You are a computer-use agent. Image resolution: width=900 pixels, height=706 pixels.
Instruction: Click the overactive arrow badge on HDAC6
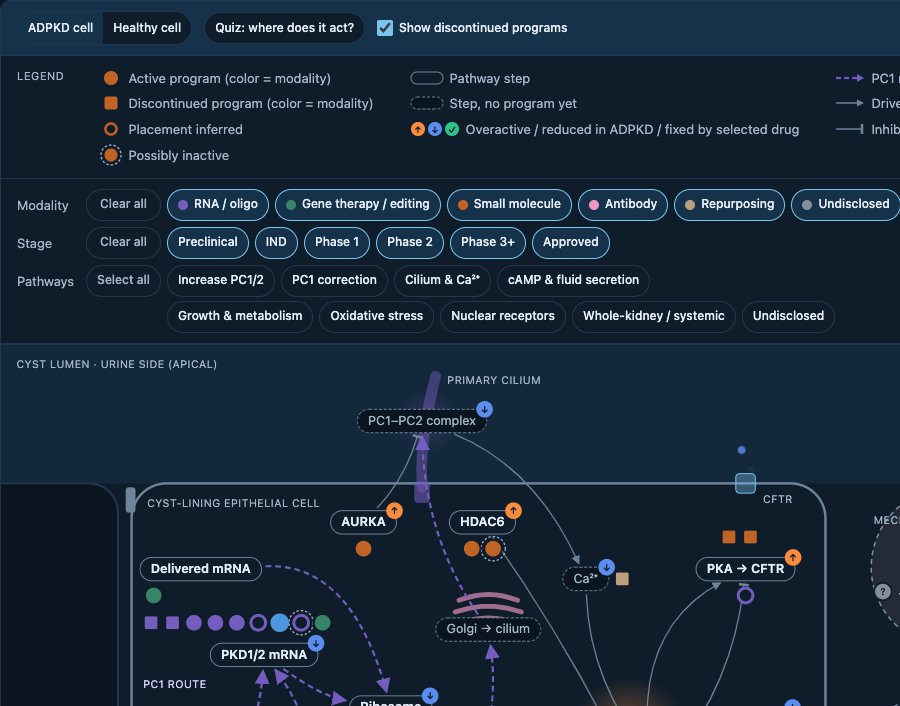click(513, 510)
